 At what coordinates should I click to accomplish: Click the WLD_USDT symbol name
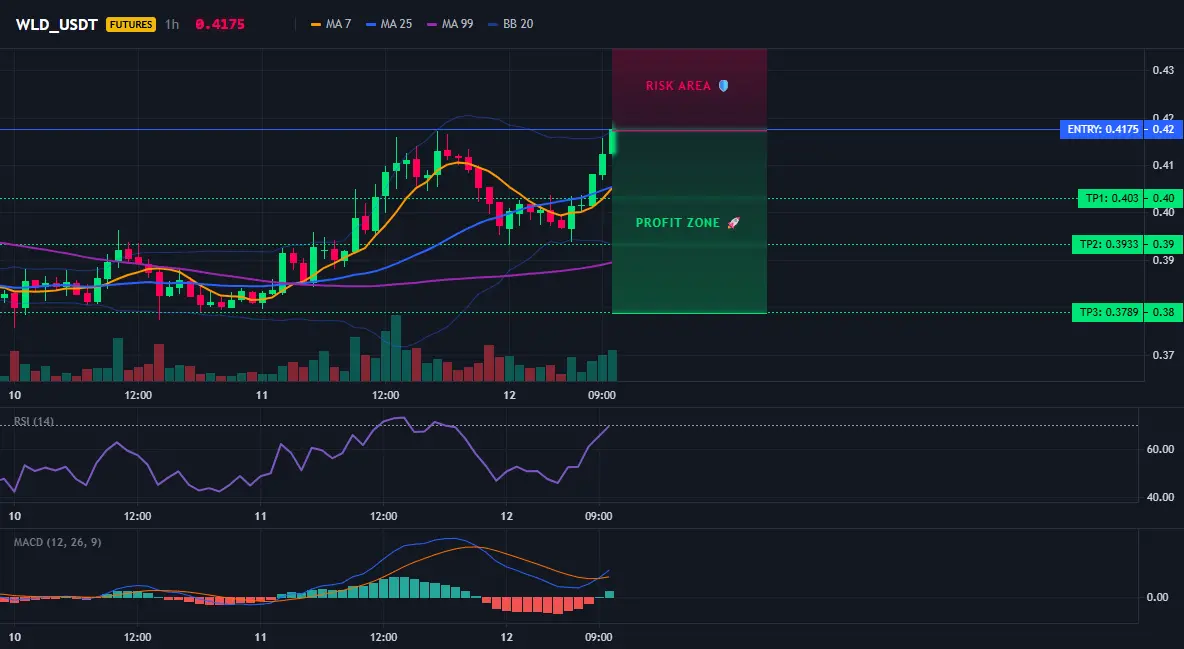pyautogui.click(x=57, y=24)
